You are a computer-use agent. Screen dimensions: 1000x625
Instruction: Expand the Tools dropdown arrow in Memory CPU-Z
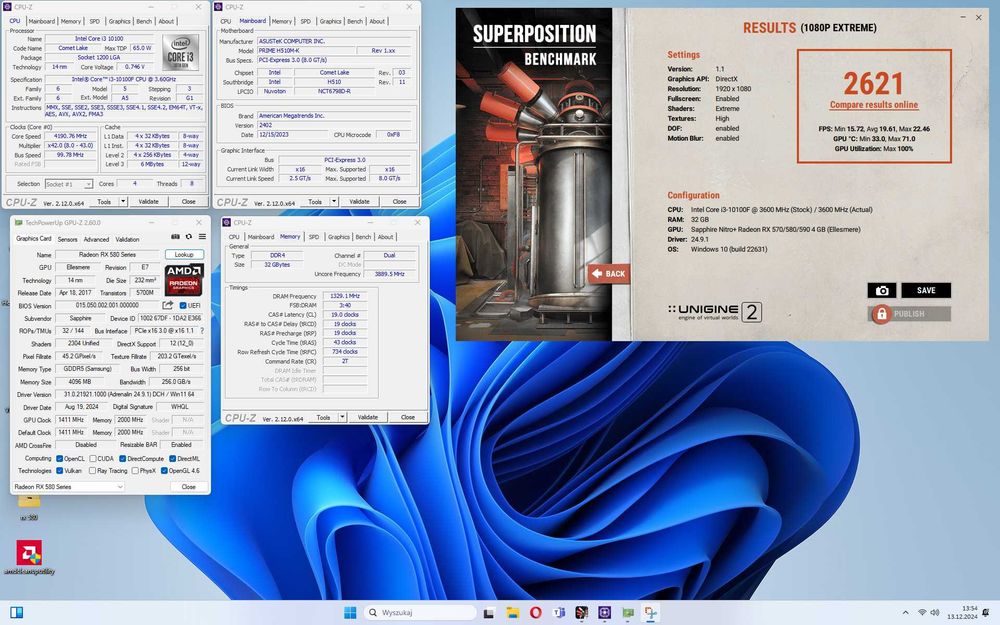click(342, 417)
